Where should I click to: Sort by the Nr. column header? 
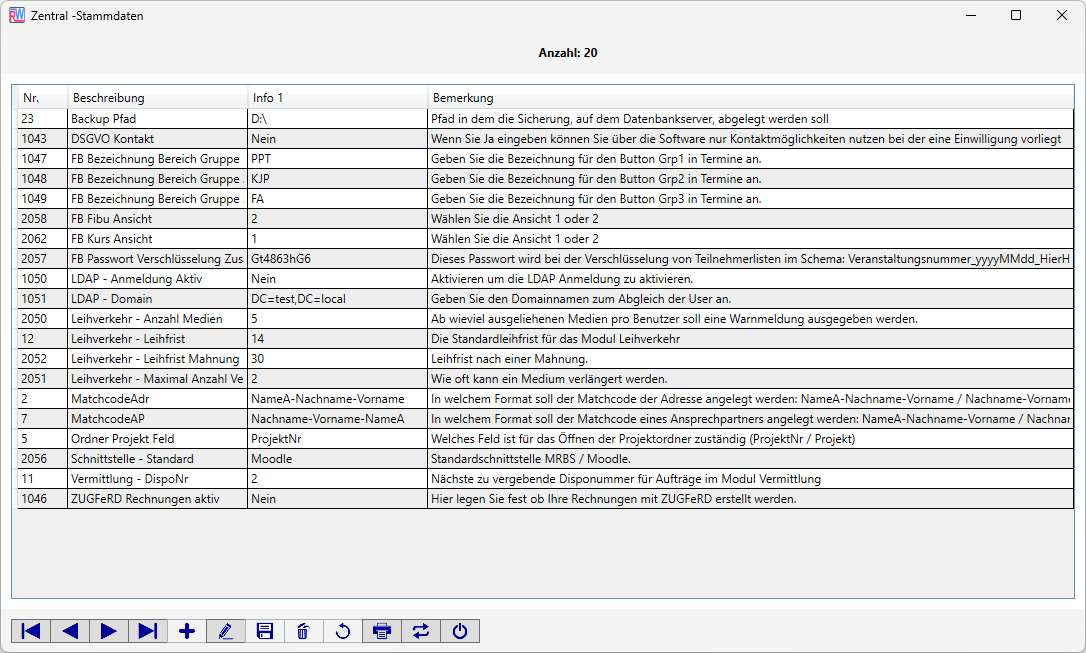click(x=42, y=98)
